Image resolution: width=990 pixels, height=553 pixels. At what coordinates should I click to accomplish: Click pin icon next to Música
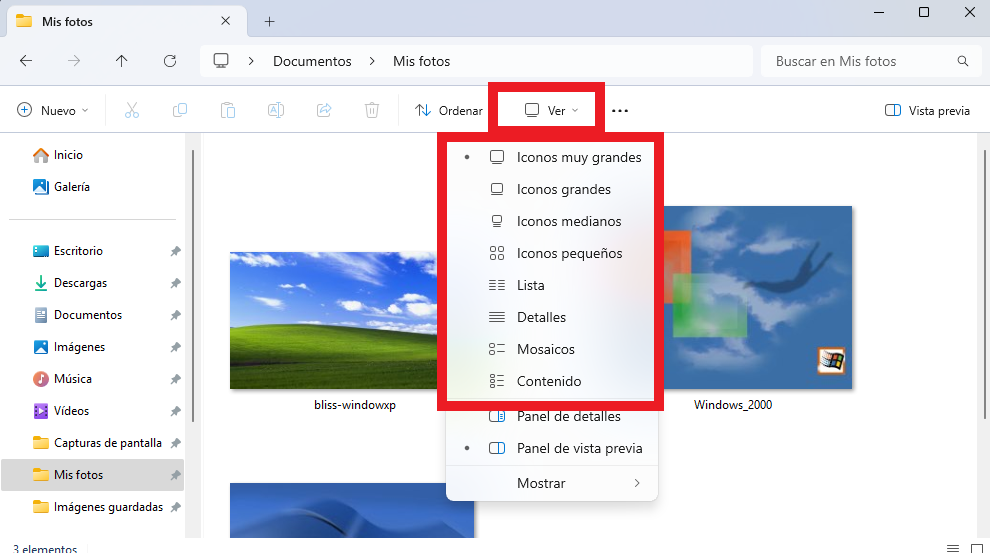point(176,379)
